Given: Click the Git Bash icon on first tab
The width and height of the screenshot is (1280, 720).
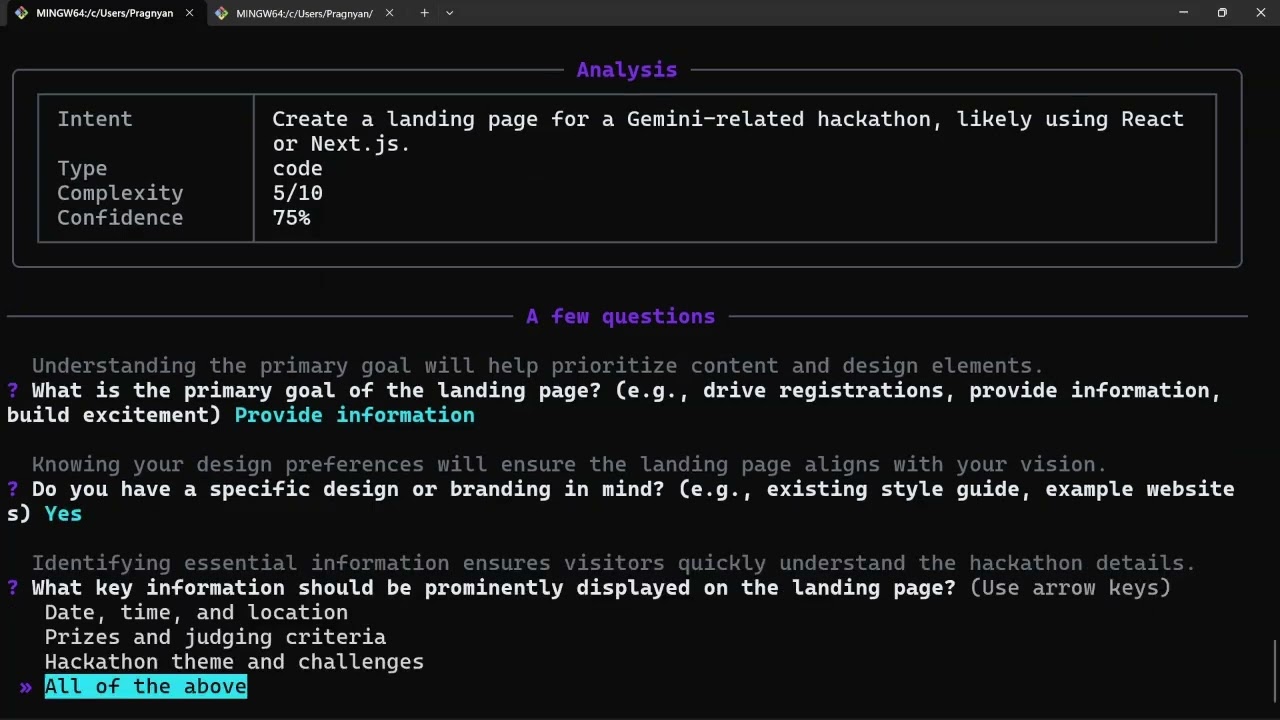Looking at the screenshot, I should pos(21,13).
